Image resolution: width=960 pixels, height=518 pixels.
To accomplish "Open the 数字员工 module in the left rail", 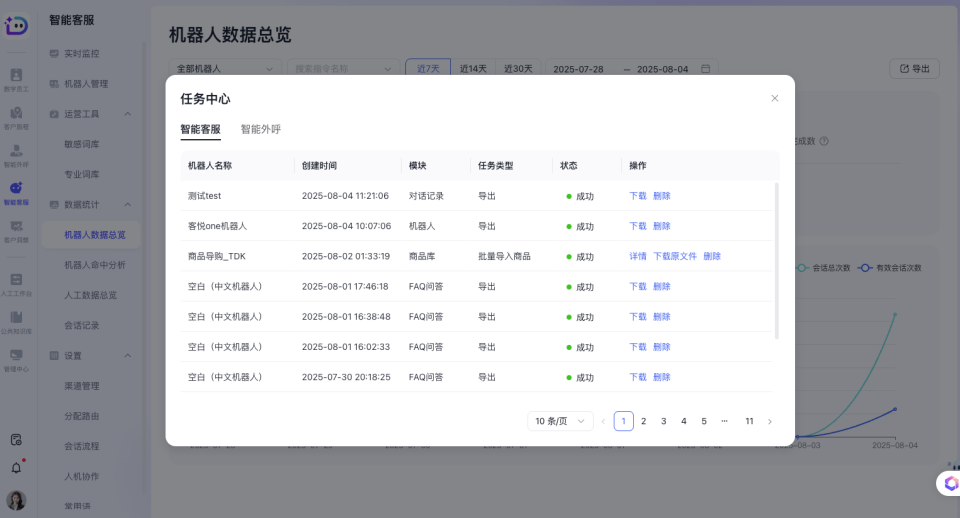I will coord(16,80).
